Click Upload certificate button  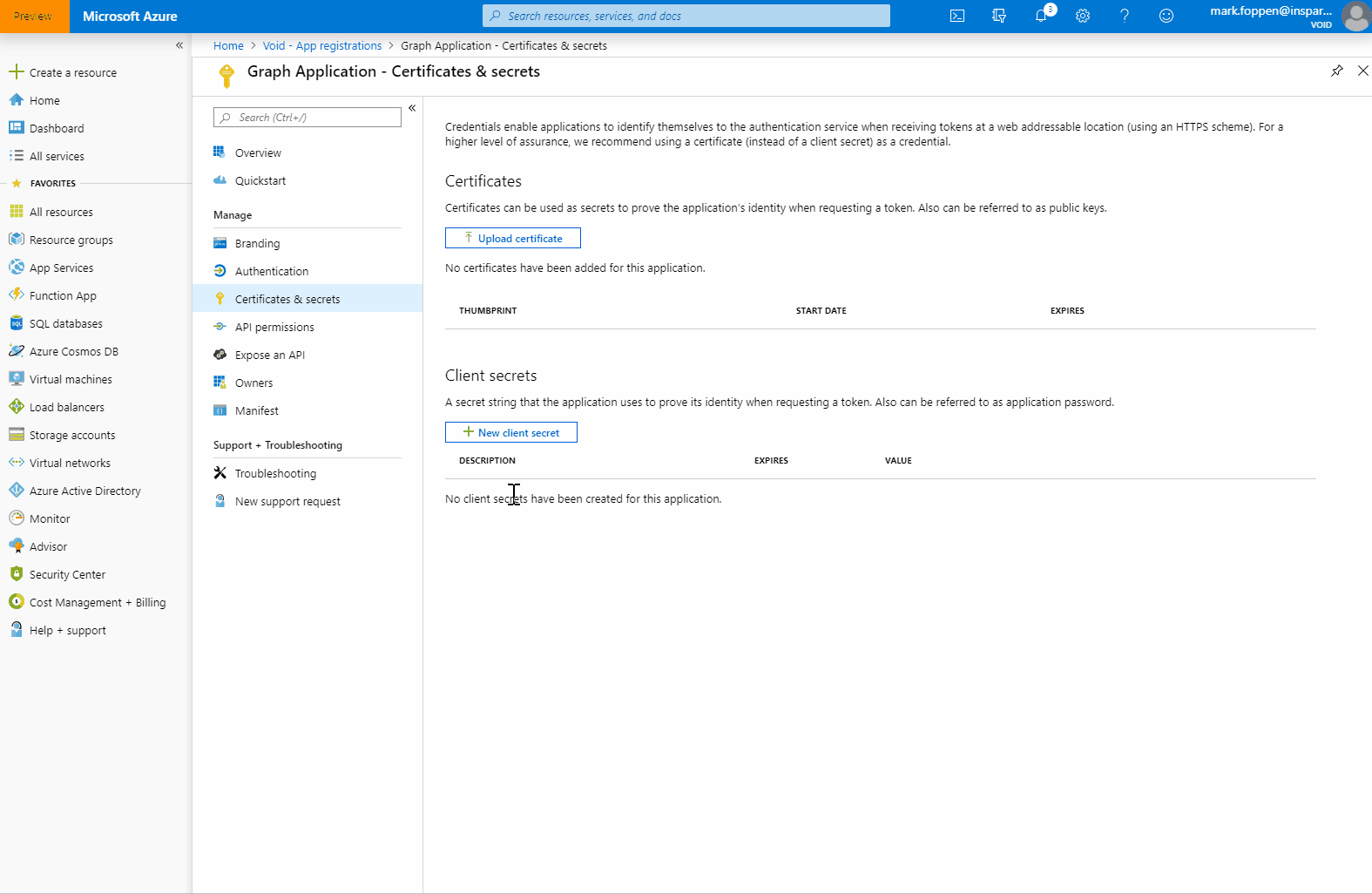[513, 238]
